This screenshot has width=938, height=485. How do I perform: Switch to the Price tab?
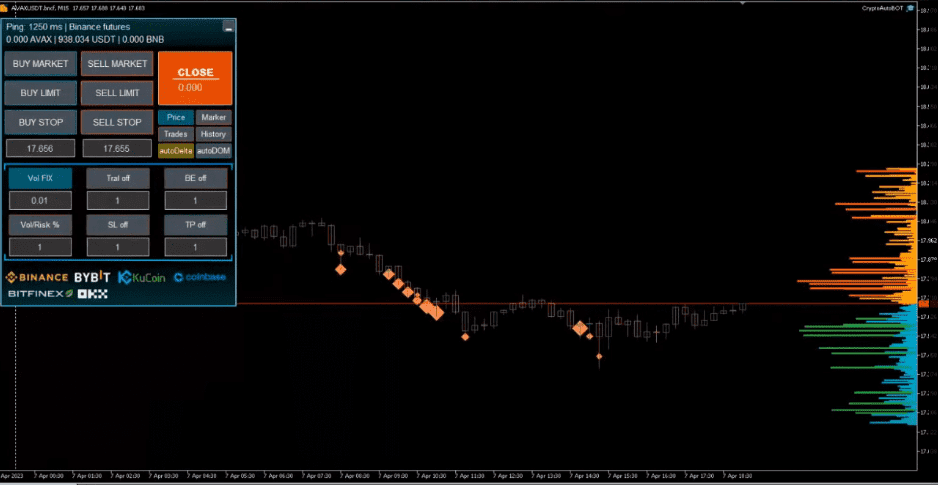point(176,117)
